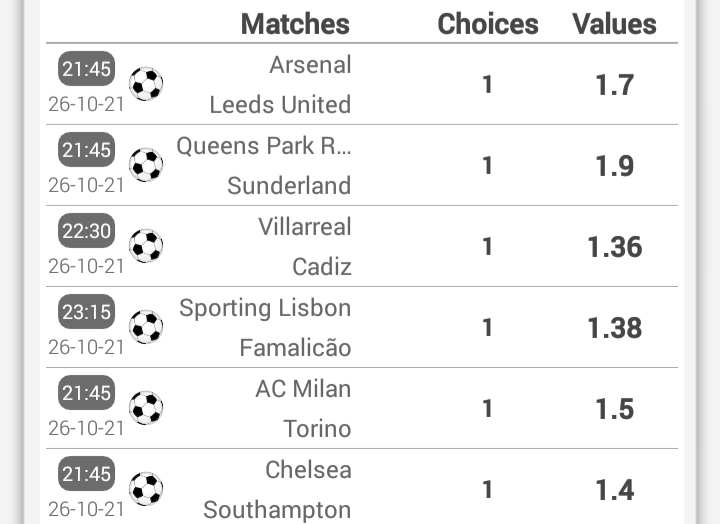Open the Famalicão team name
This screenshot has width=720, height=524.
(295, 347)
